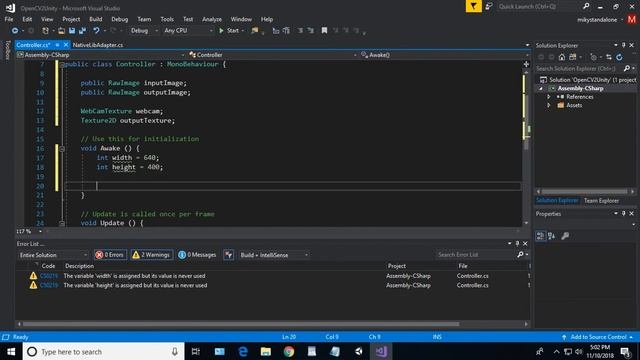Collapse the Awake method code block
This screenshot has width=640, height=360.
pos(62,149)
